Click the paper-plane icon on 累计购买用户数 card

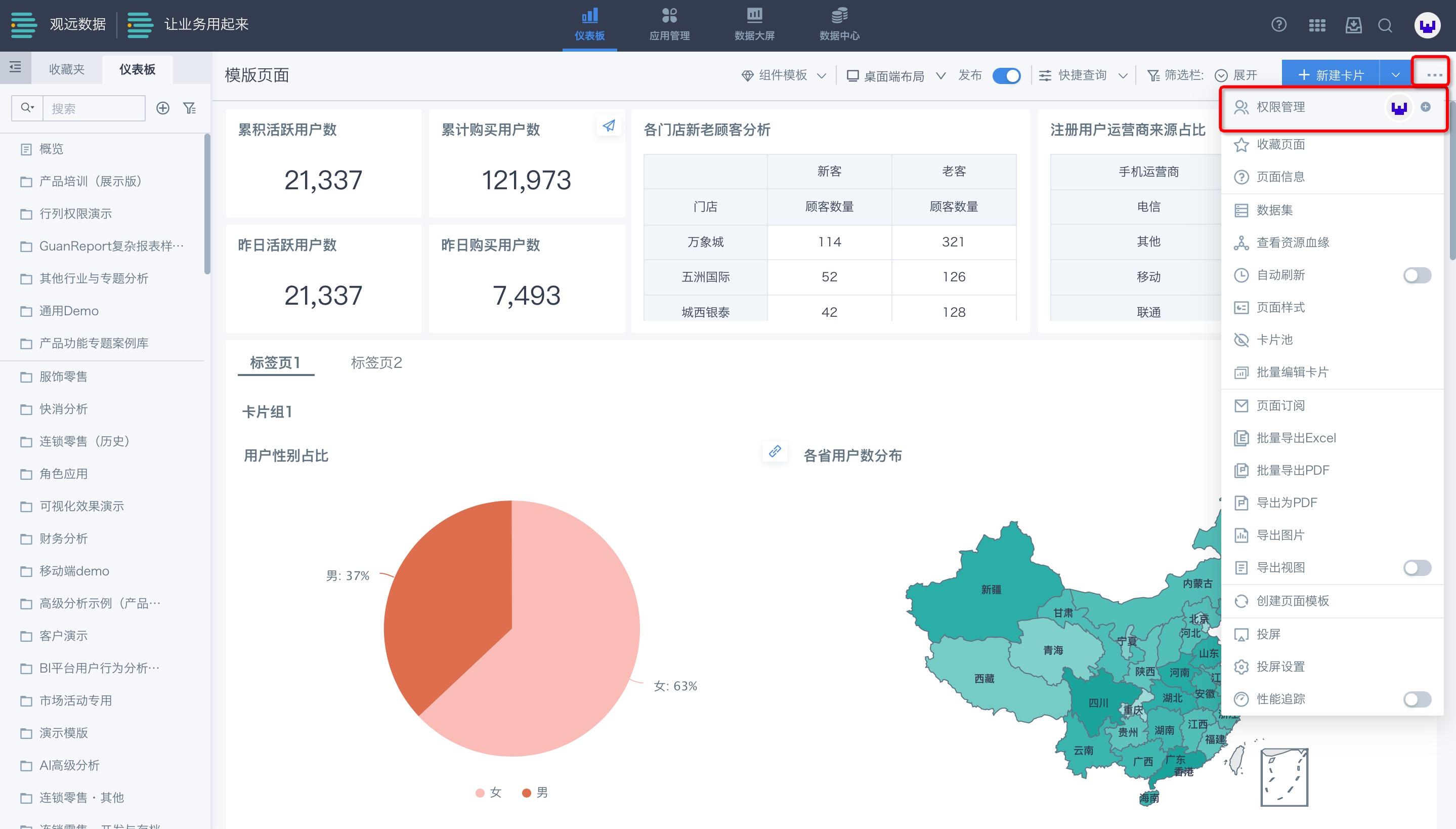click(x=608, y=126)
